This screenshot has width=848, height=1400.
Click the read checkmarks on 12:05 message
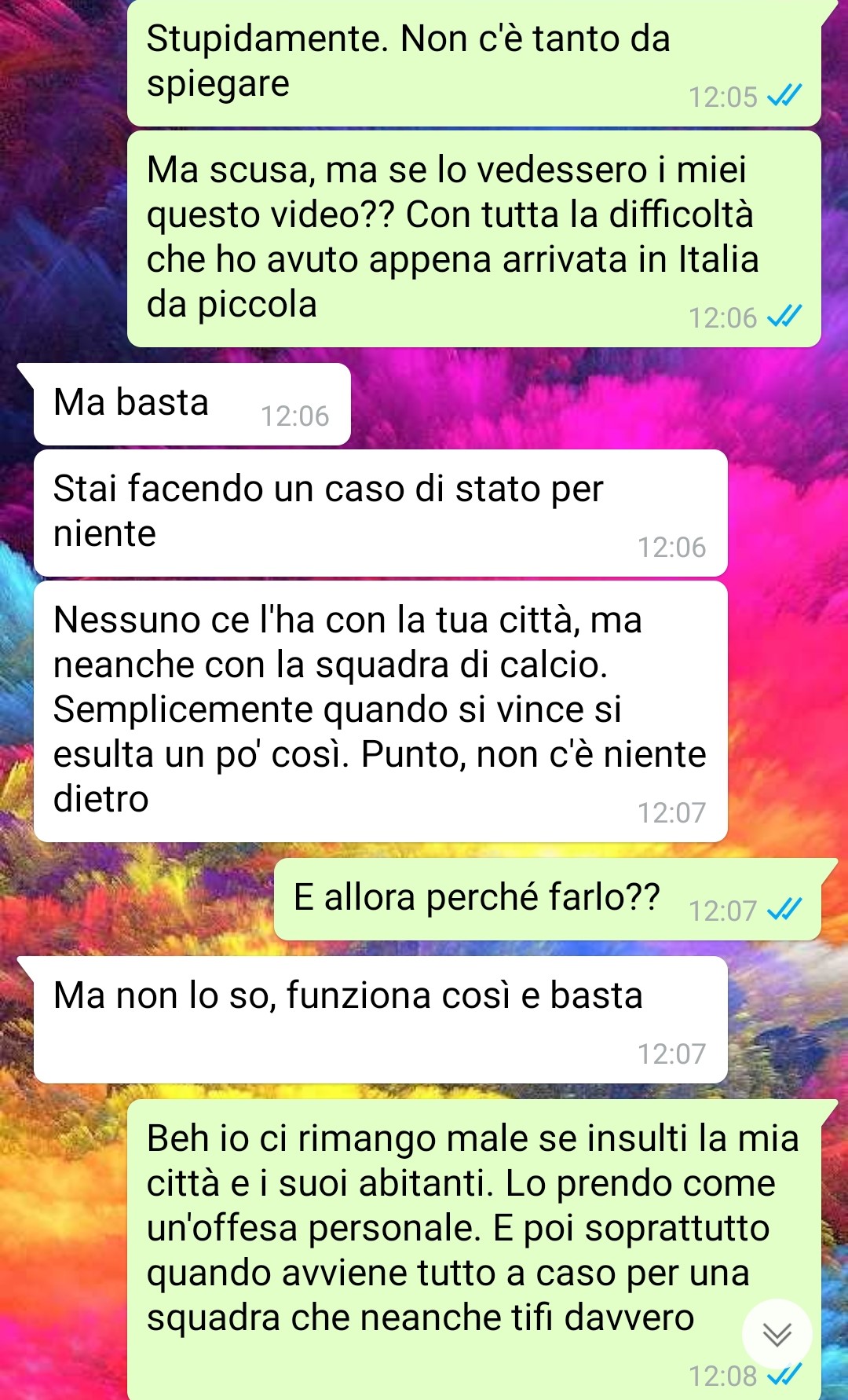(784, 97)
